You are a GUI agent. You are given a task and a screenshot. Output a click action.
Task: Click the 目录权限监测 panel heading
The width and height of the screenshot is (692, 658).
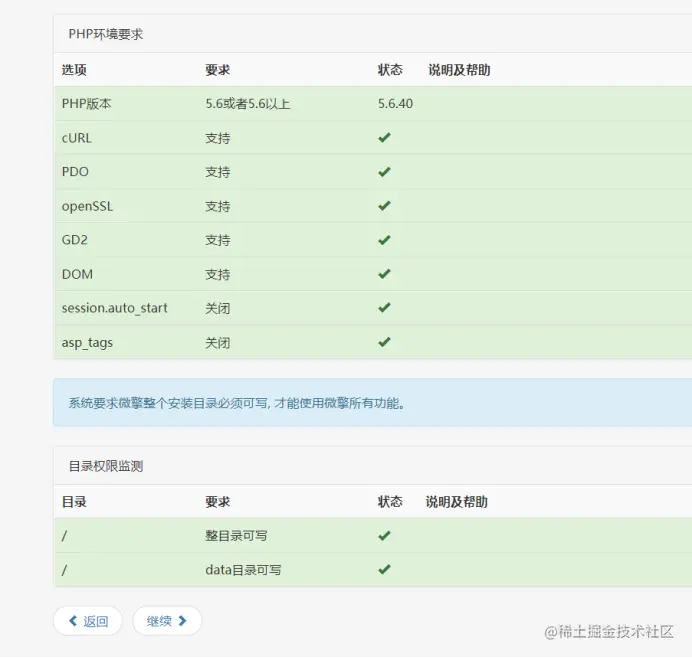tap(106, 466)
